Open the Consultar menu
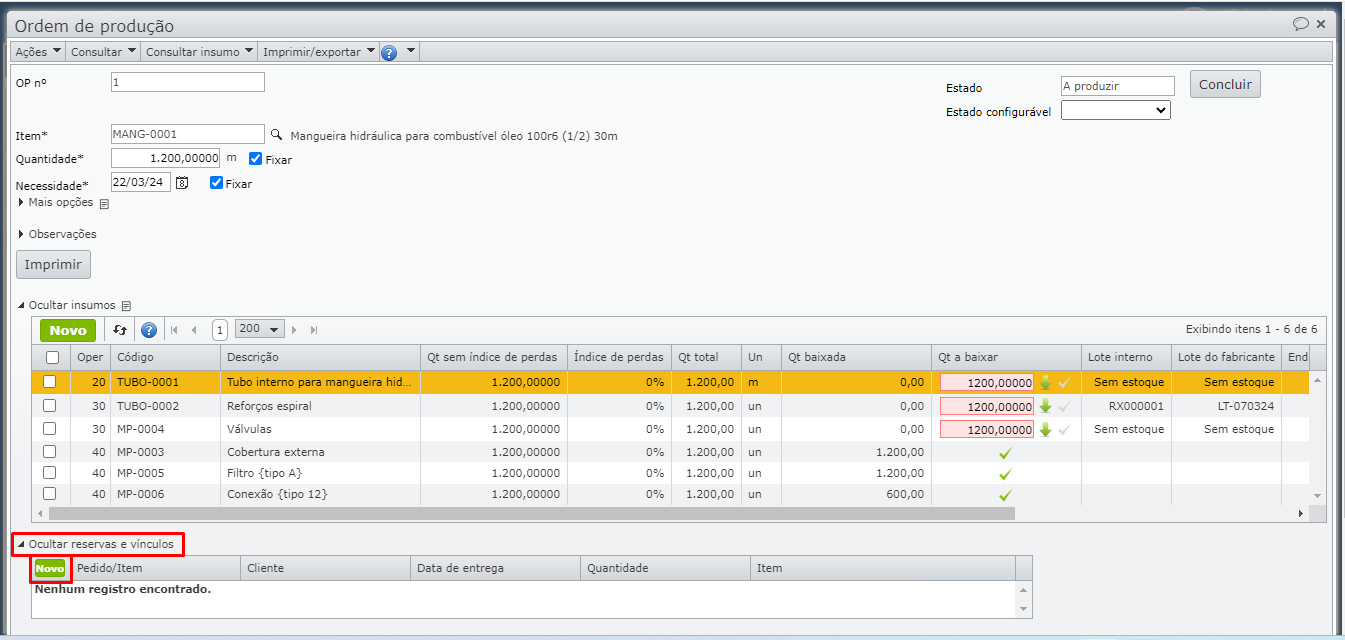The image size is (1345, 640). [x=103, y=52]
